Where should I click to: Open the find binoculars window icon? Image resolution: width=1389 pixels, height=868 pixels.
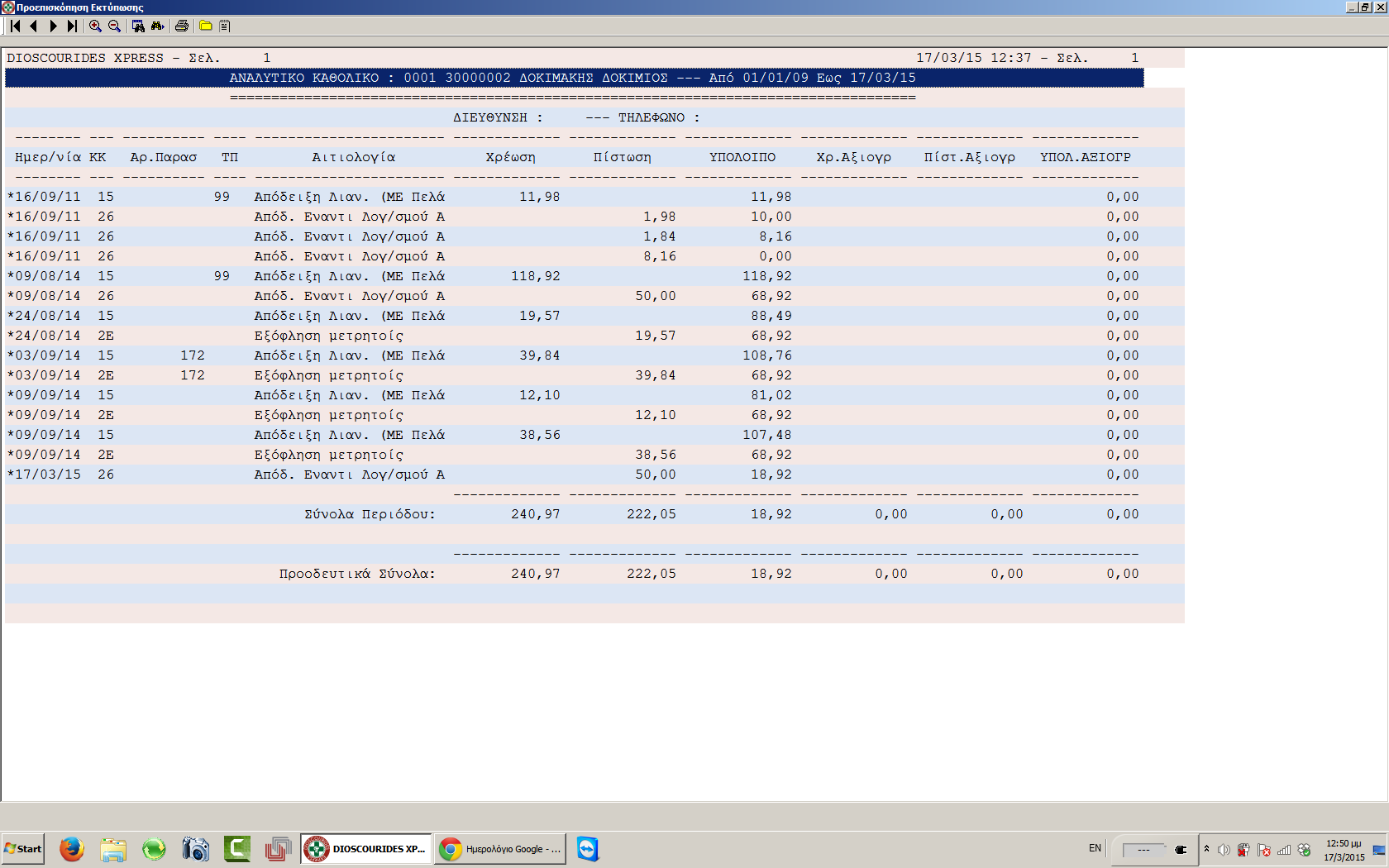[x=138, y=26]
